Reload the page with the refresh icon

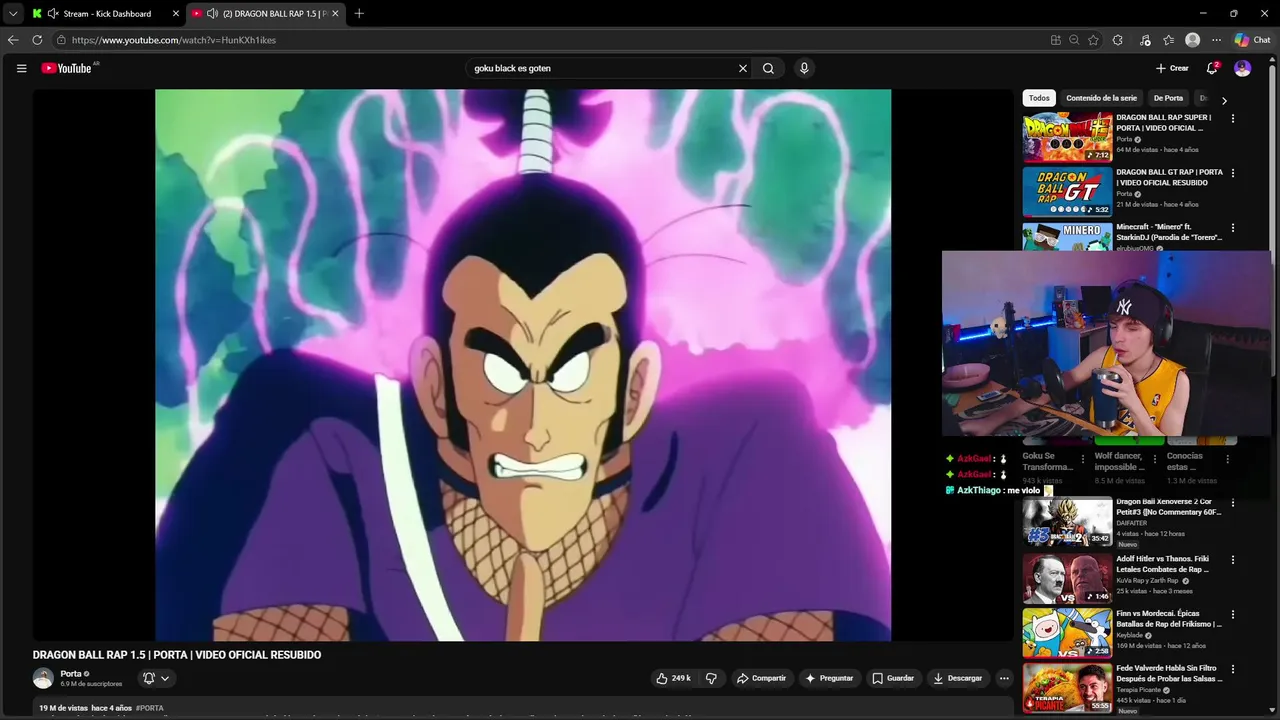pyautogui.click(x=37, y=40)
